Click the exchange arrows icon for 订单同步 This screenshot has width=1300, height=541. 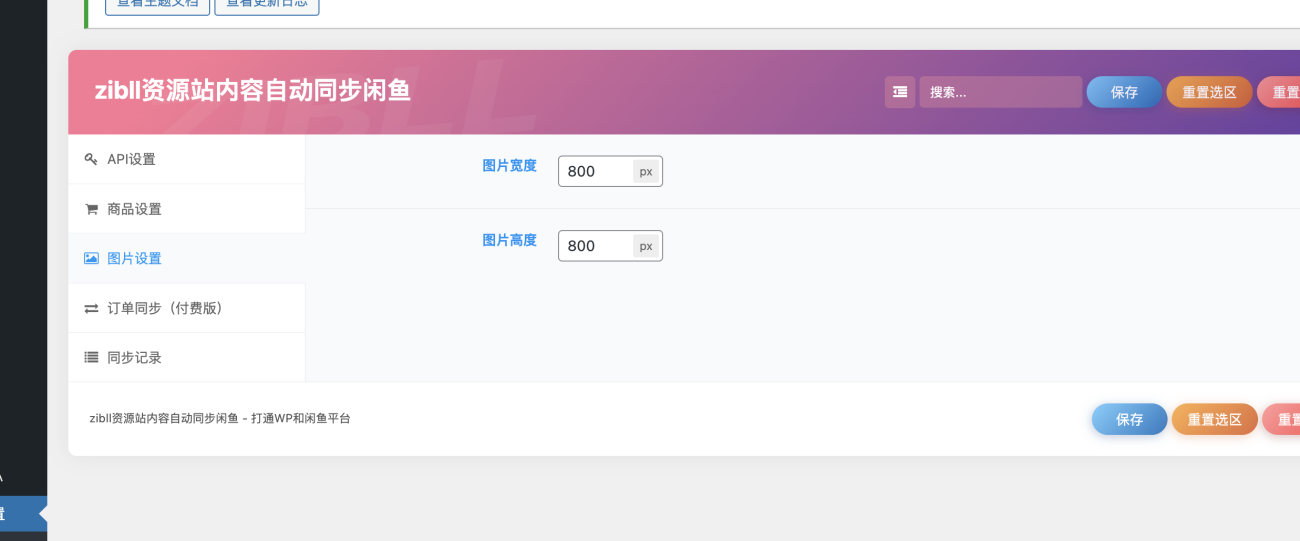(91, 308)
